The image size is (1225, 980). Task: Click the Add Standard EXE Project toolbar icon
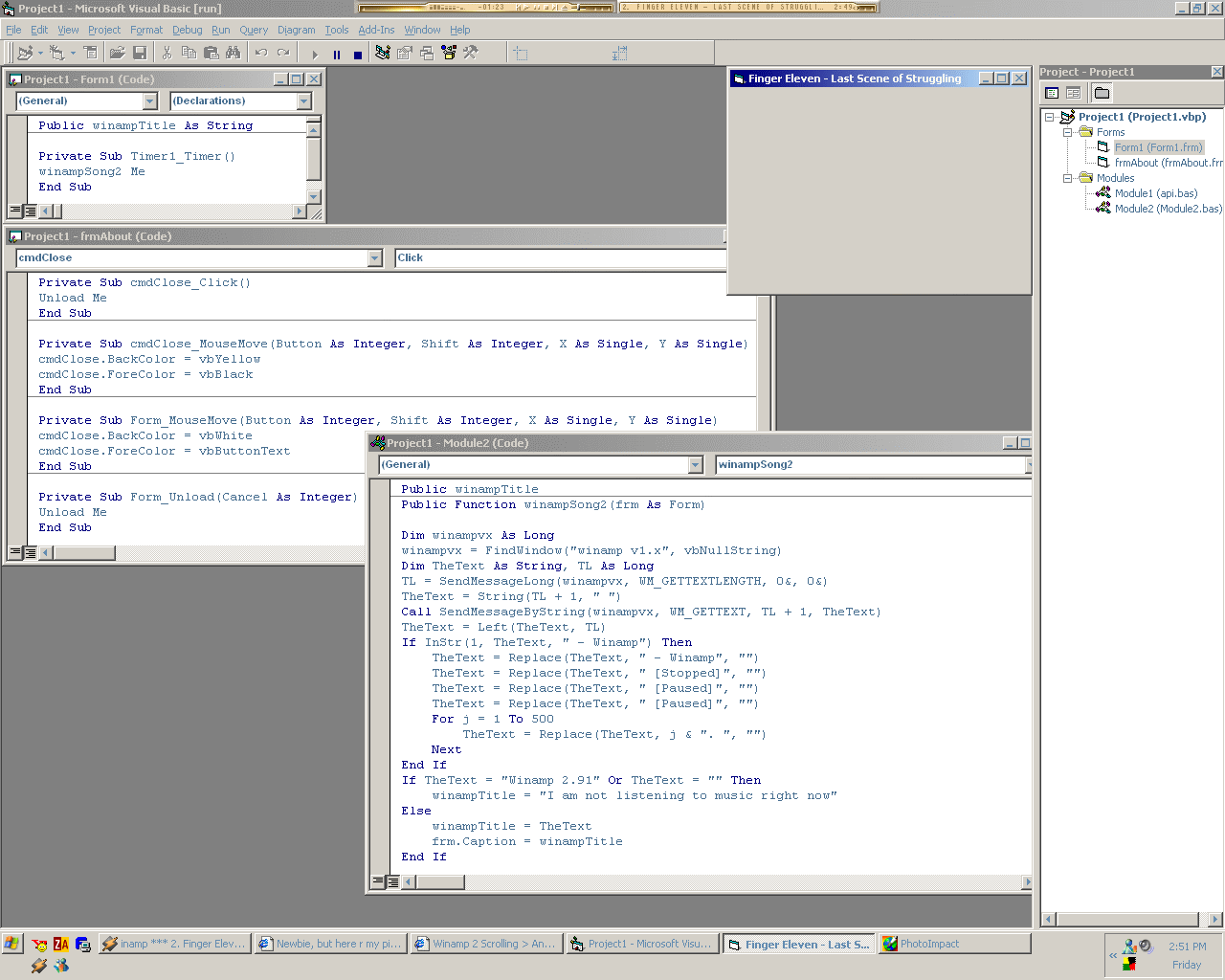(x=25, y=54)
